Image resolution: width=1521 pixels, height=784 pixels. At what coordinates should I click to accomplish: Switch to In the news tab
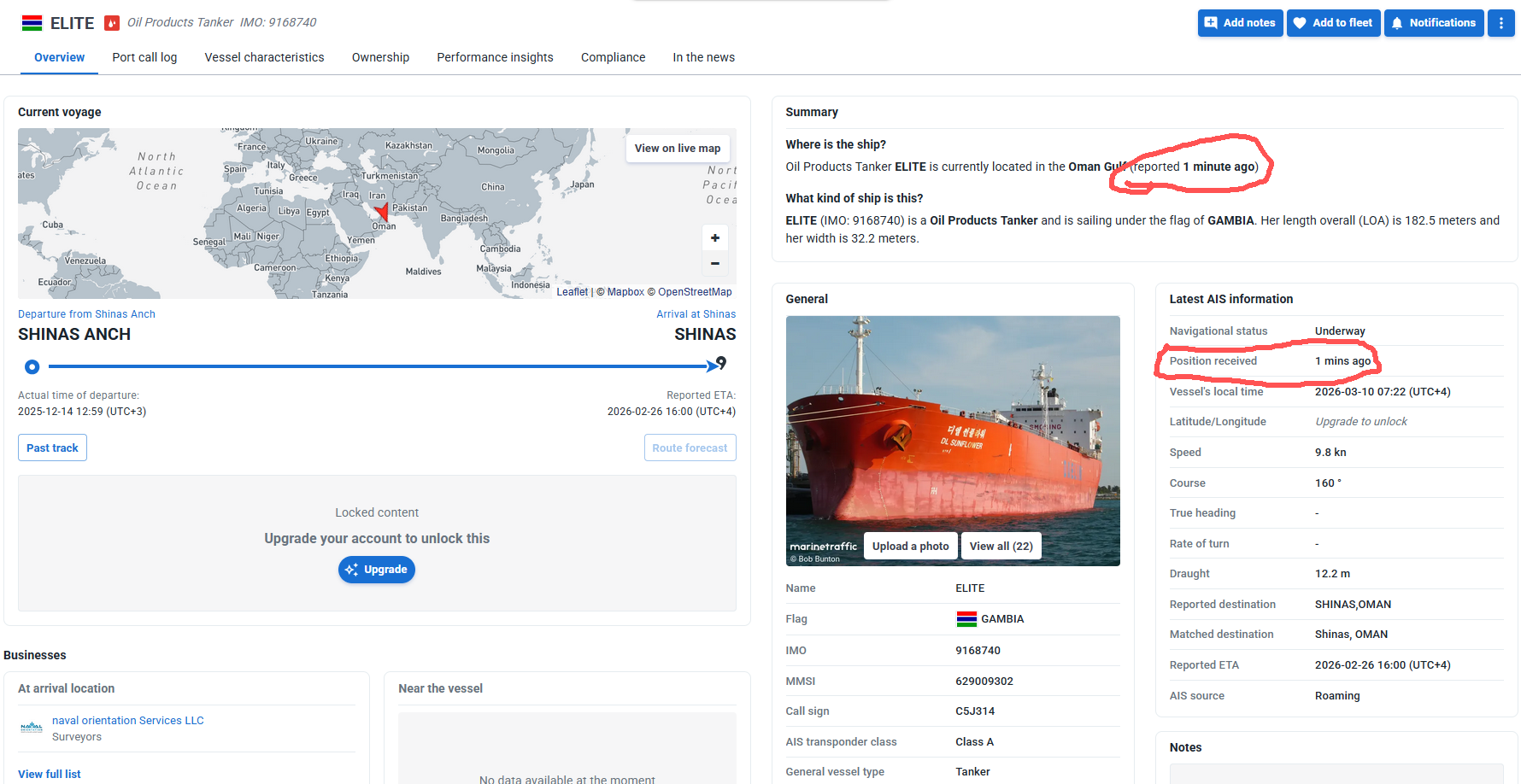(703, 57)
